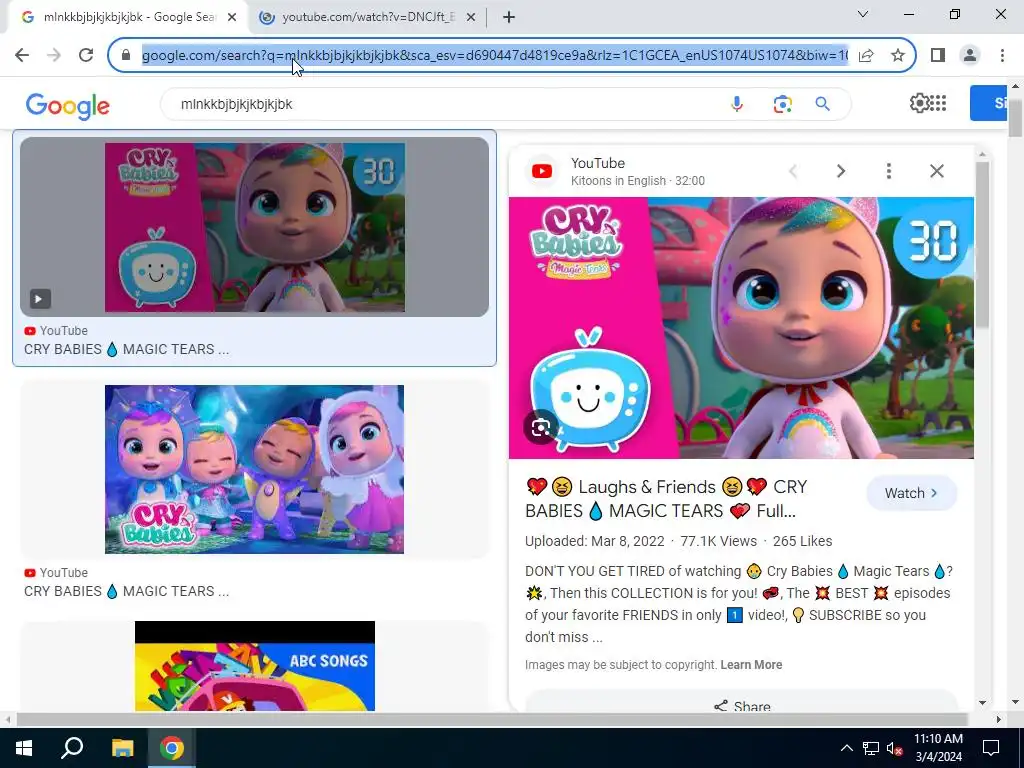Open the second Cry Babies group thumbnail
This screenshot has width=1024, height=768.
(255, 469)
